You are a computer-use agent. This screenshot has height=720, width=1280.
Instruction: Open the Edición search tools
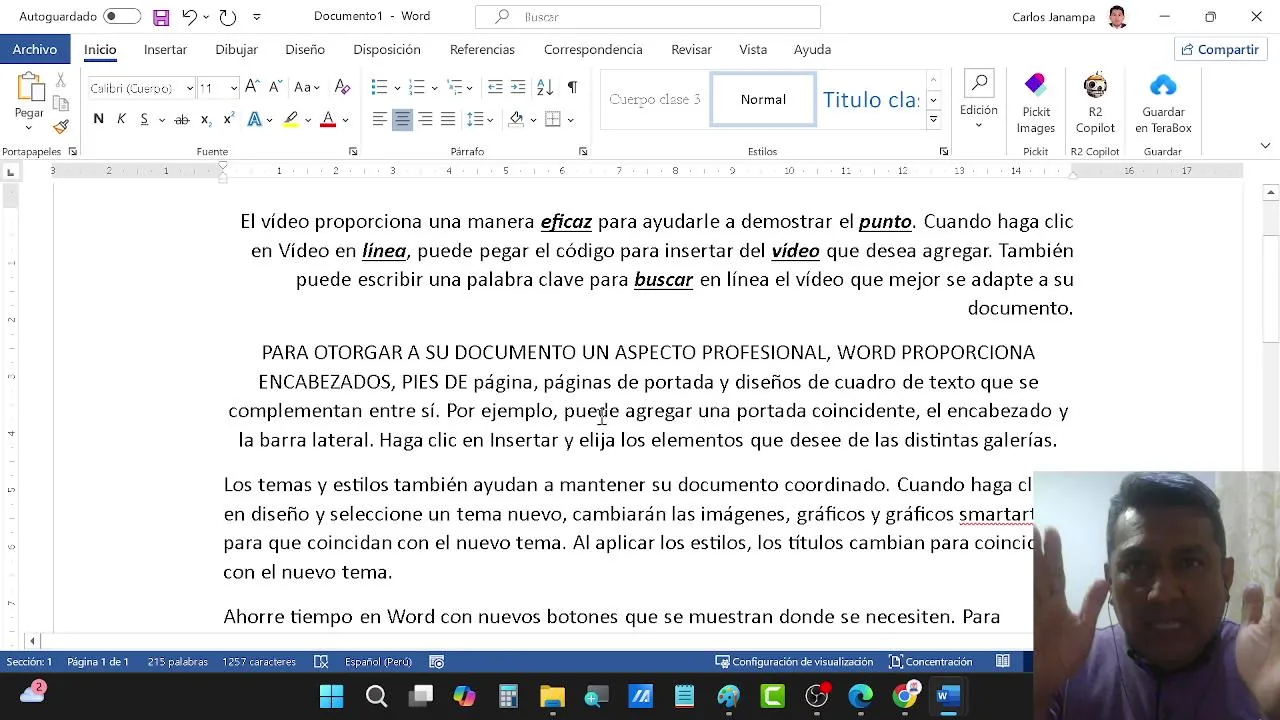(x=979, y=101)
